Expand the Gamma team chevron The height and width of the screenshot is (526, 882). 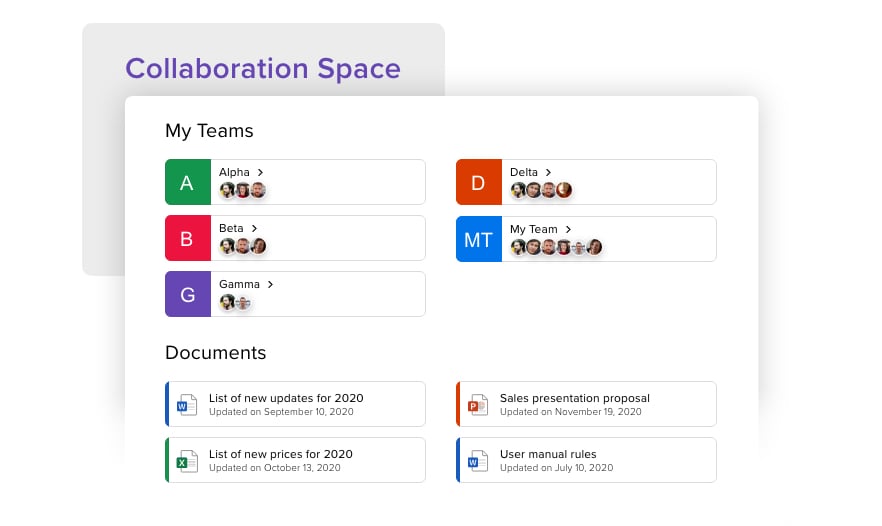click(x=271, y=285)
